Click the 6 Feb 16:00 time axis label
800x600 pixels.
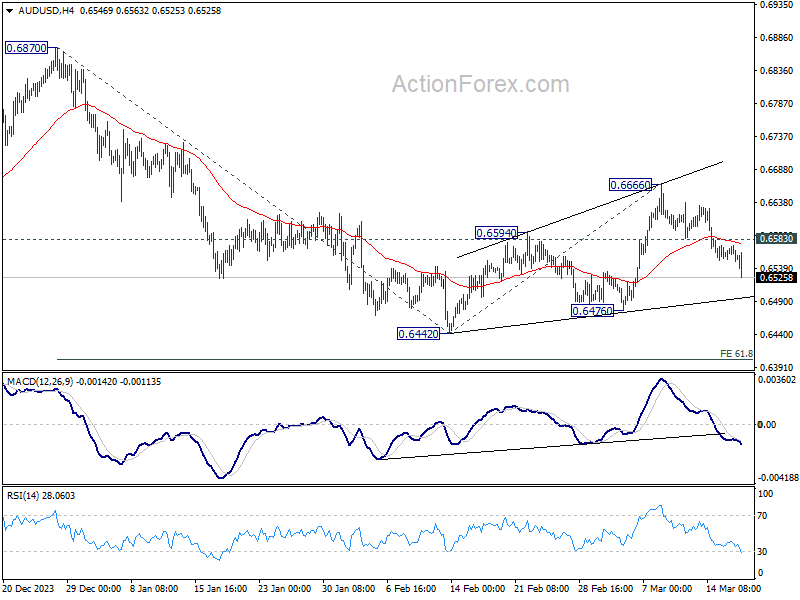(x=411, y=588)
